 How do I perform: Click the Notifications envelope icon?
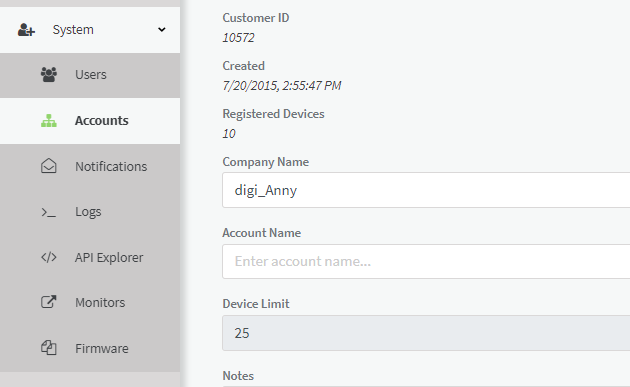point(49,166)
